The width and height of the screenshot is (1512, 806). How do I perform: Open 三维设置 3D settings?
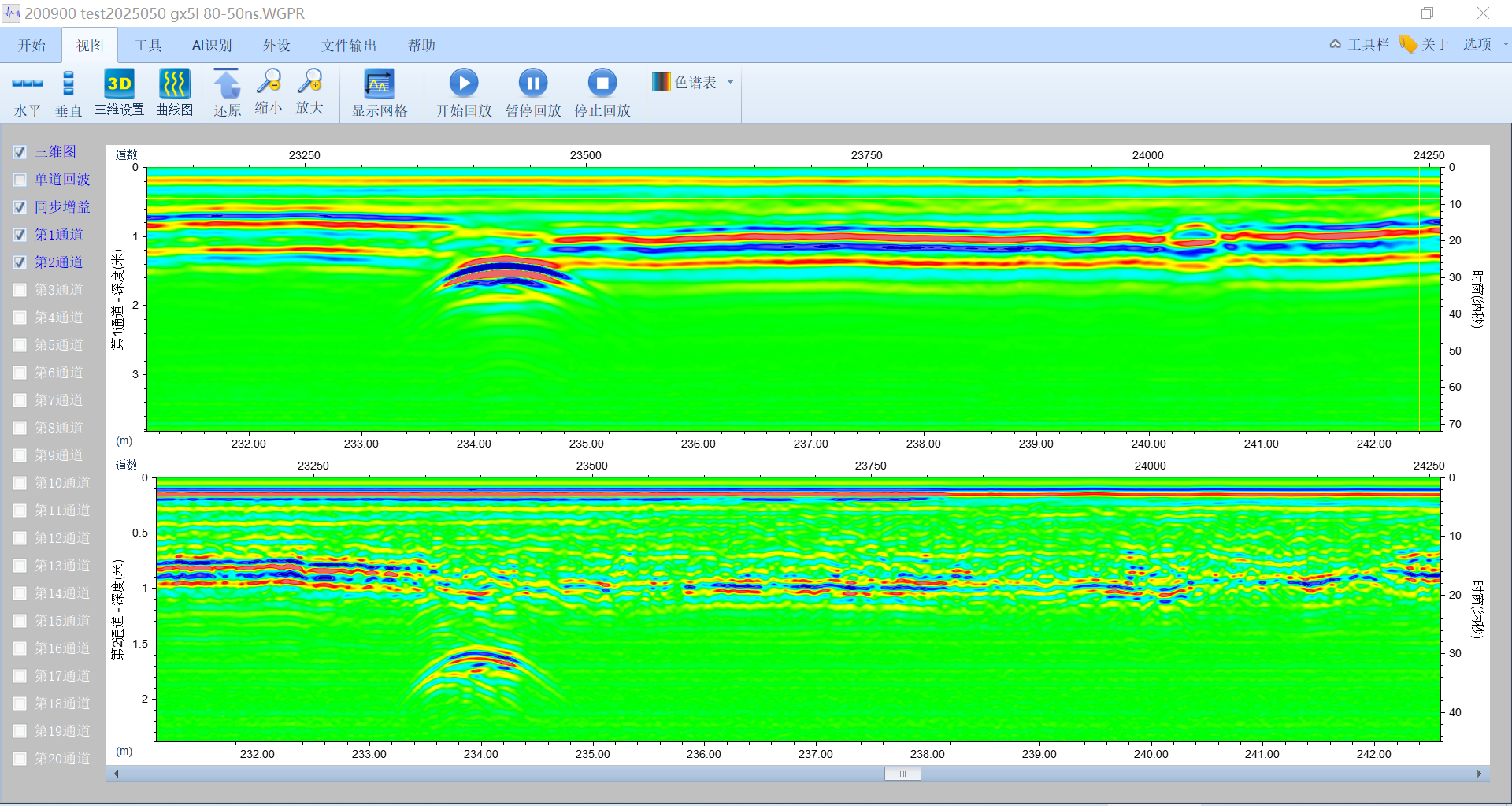(119, 84)
